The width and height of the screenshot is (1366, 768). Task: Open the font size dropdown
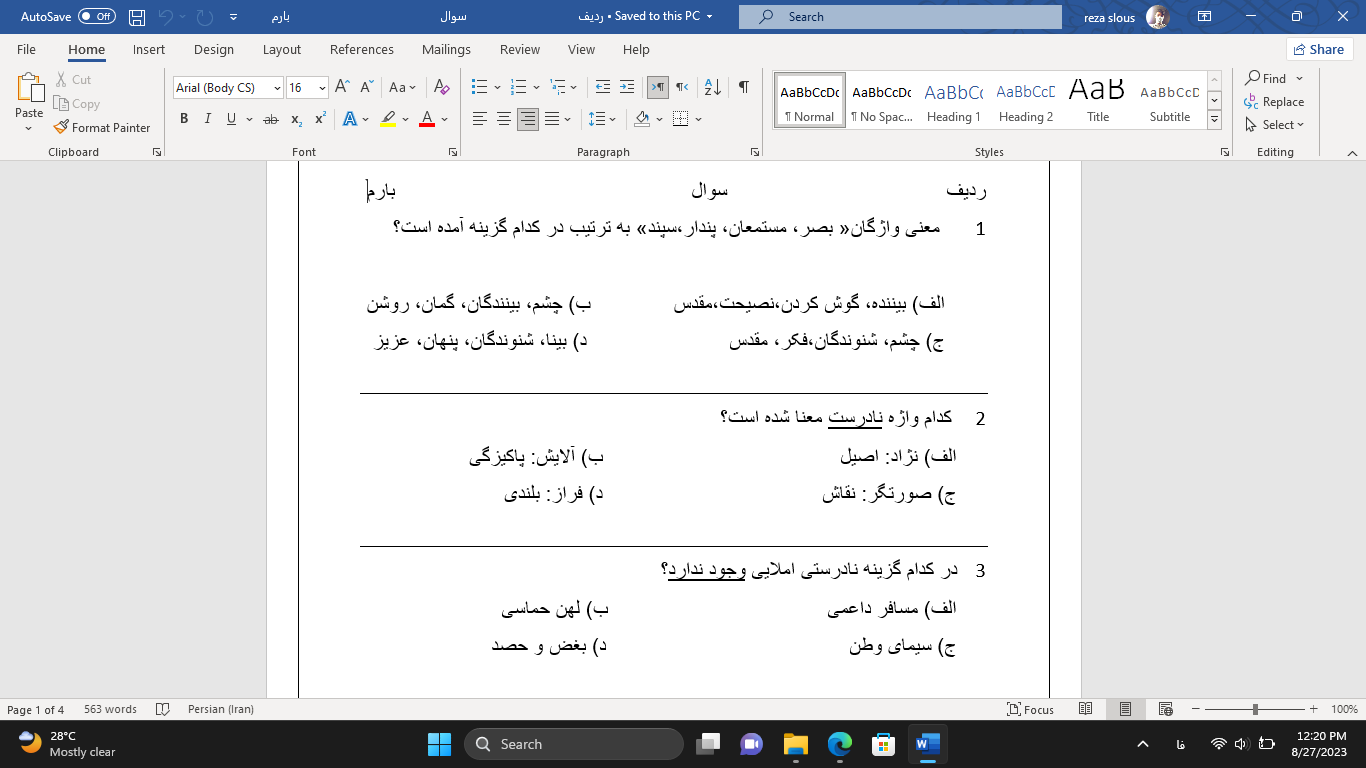(322, 87)
